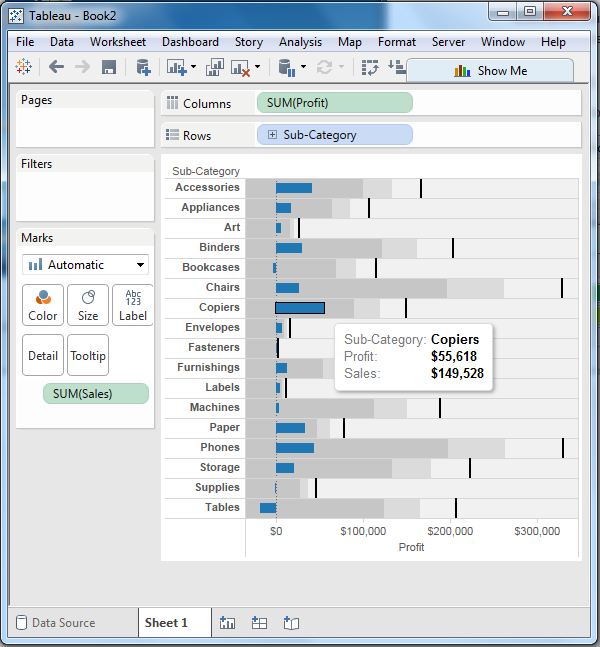Open the Worksheet menu
This screenshot has height=647, width=600.
[x=117, y=42]
